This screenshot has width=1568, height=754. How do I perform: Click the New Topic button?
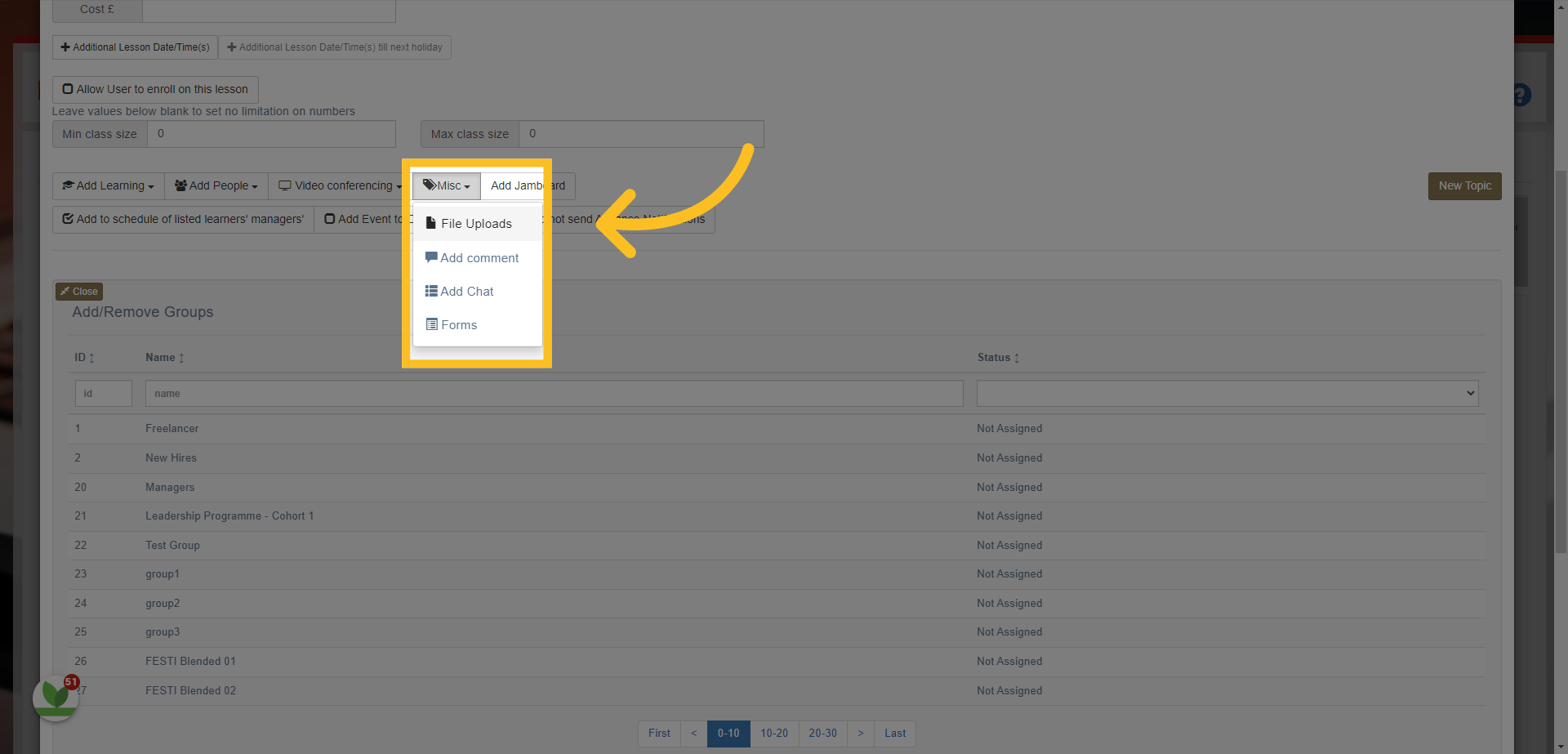pos(1464,186)
